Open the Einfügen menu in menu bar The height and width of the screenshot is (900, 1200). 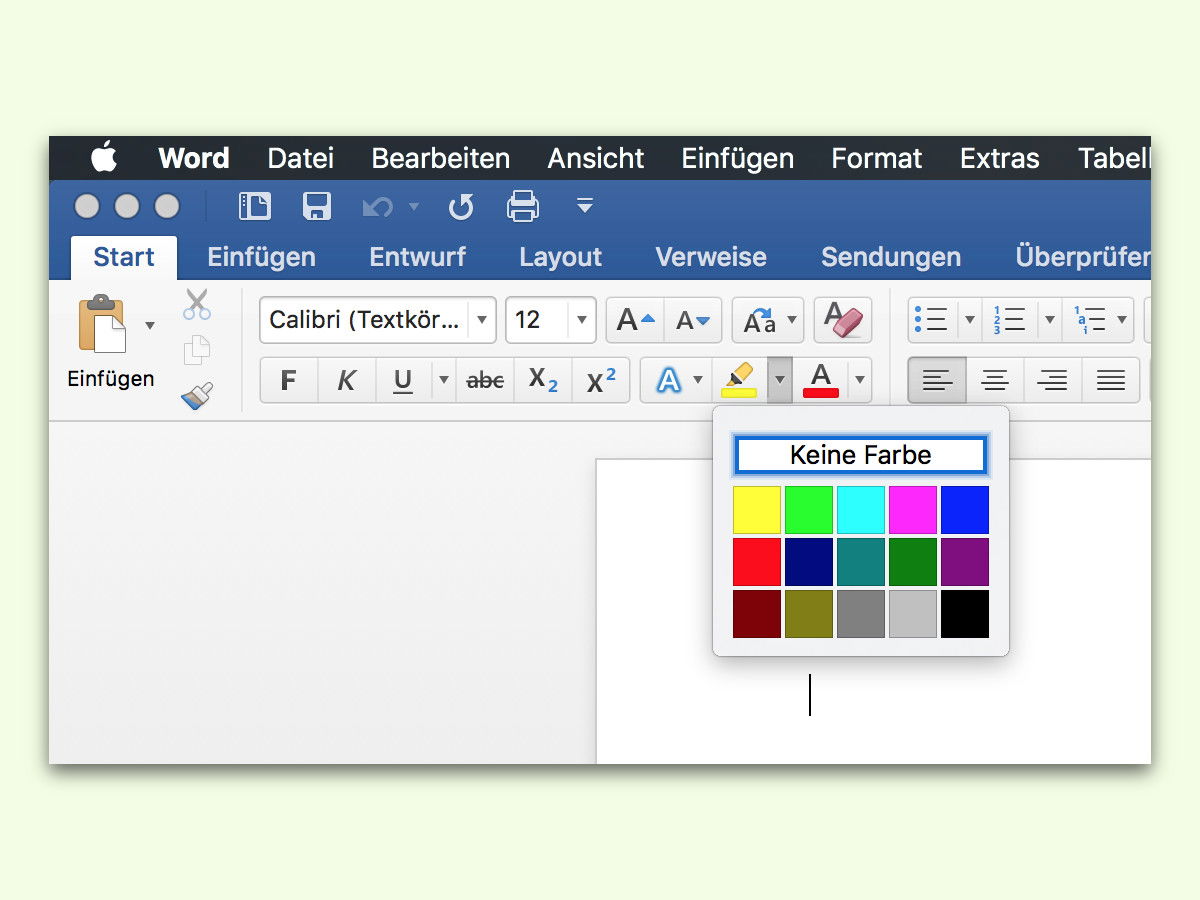(738, 158)
